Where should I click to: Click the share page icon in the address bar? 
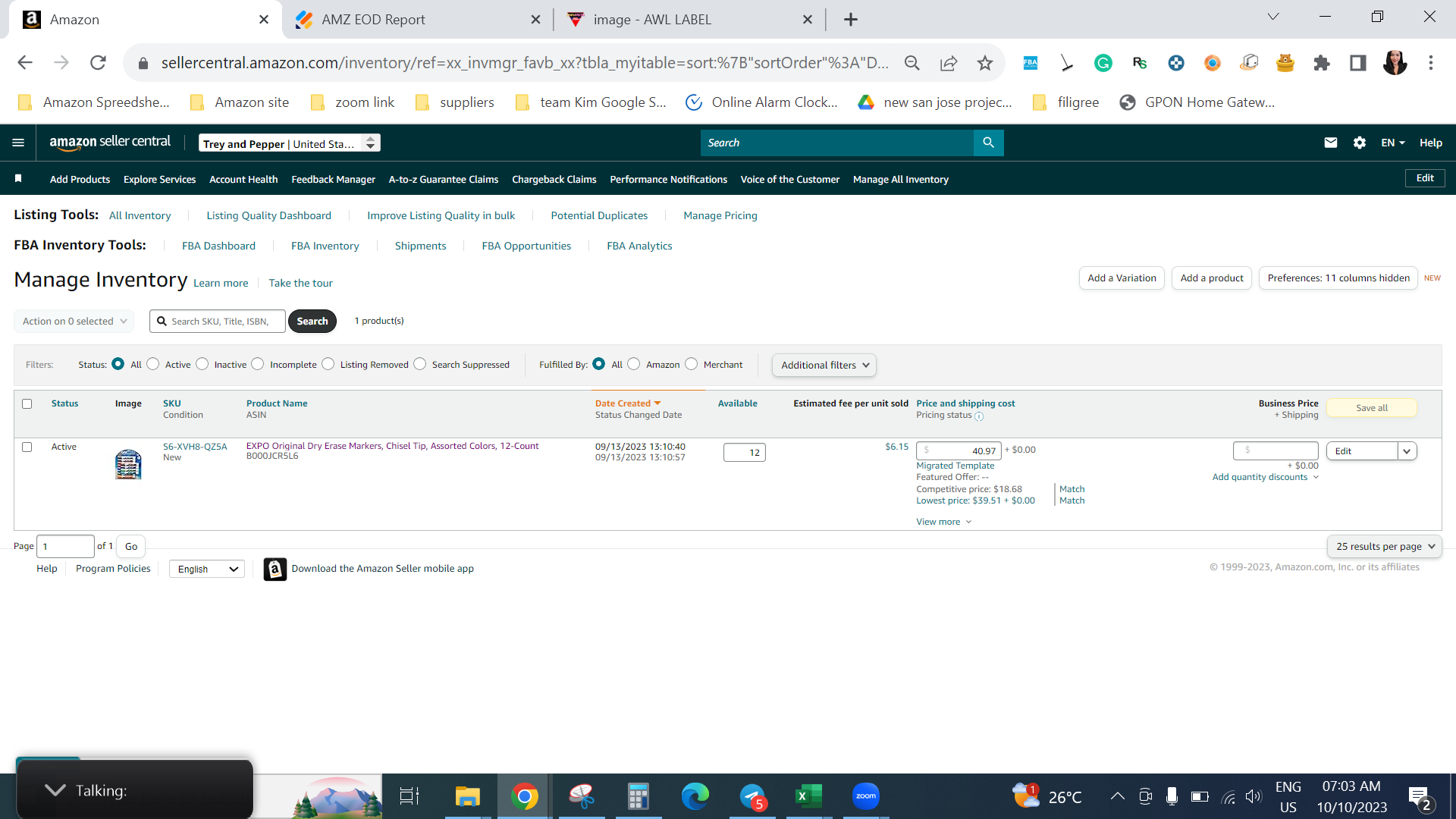(949, 63)
